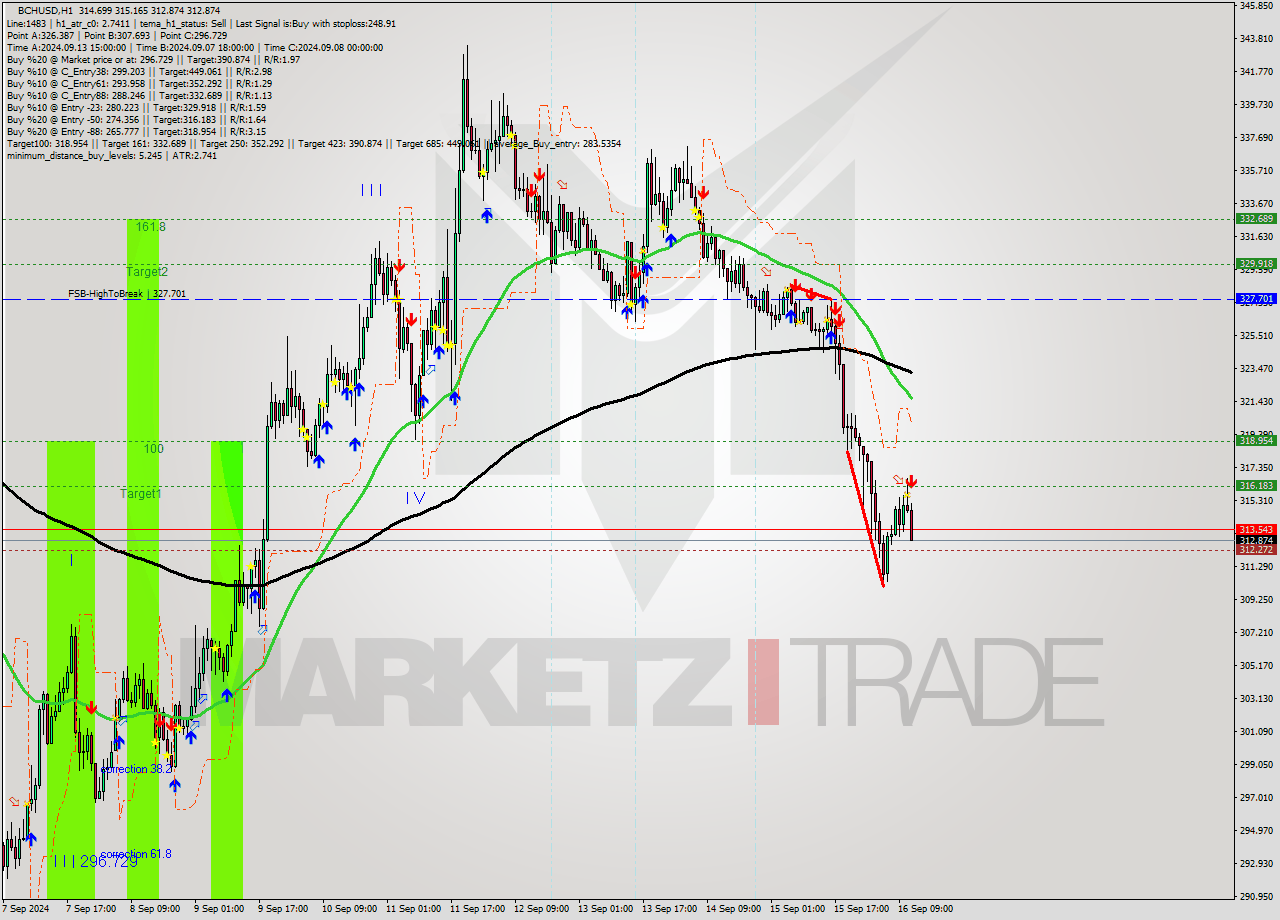1280x920 pixels.
Task: Select the 100 Fibonacci level label
Action: 153,449
